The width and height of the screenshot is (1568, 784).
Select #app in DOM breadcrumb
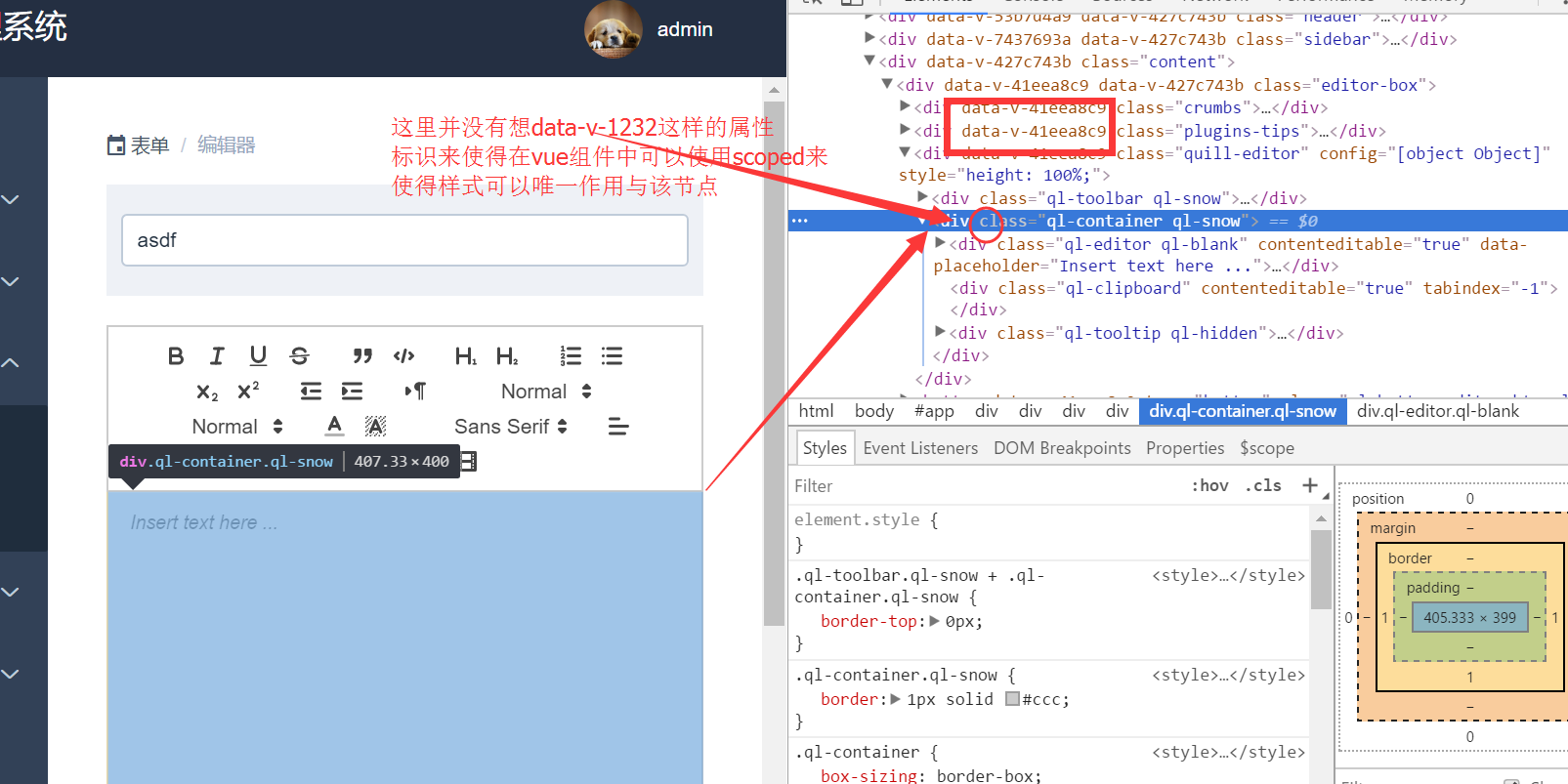pos(934,411)
